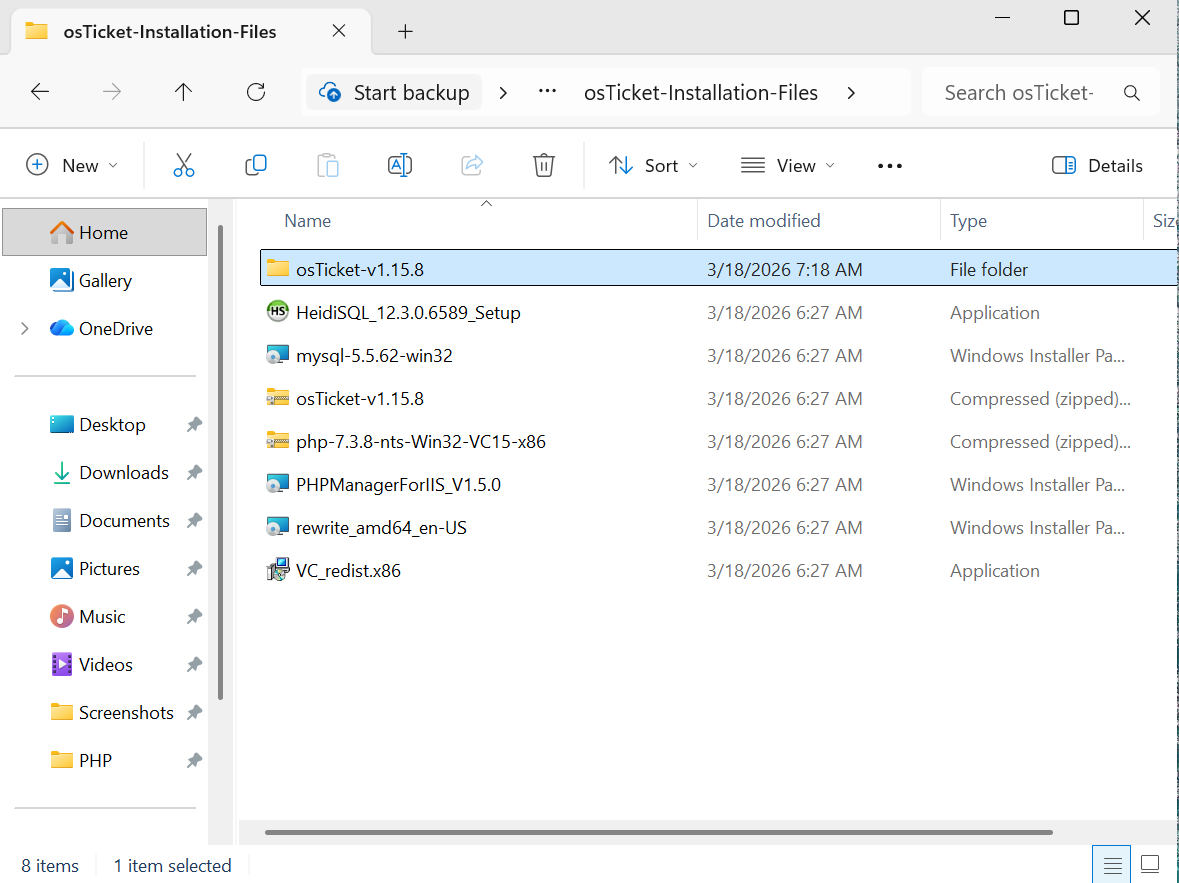Image resolution: width=1179 pixels, height=883 pixels.
Task: Select mysql-5.5.62-win32 file name
Action: point(374,355)
